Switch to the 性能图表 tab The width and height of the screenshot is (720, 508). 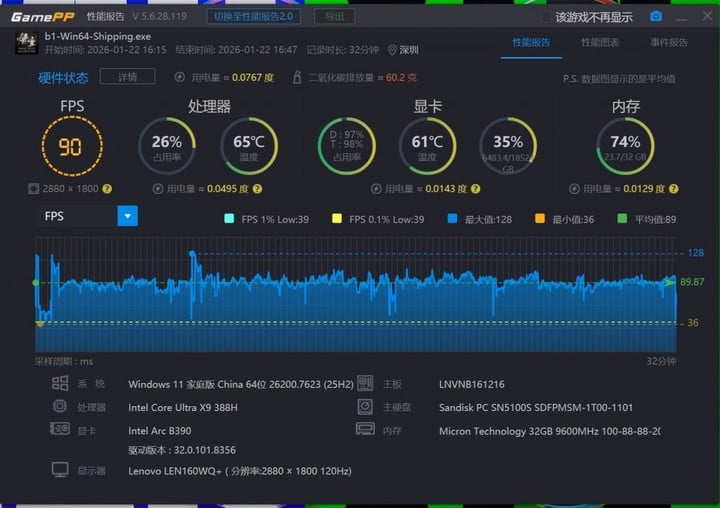coord(600,43)
